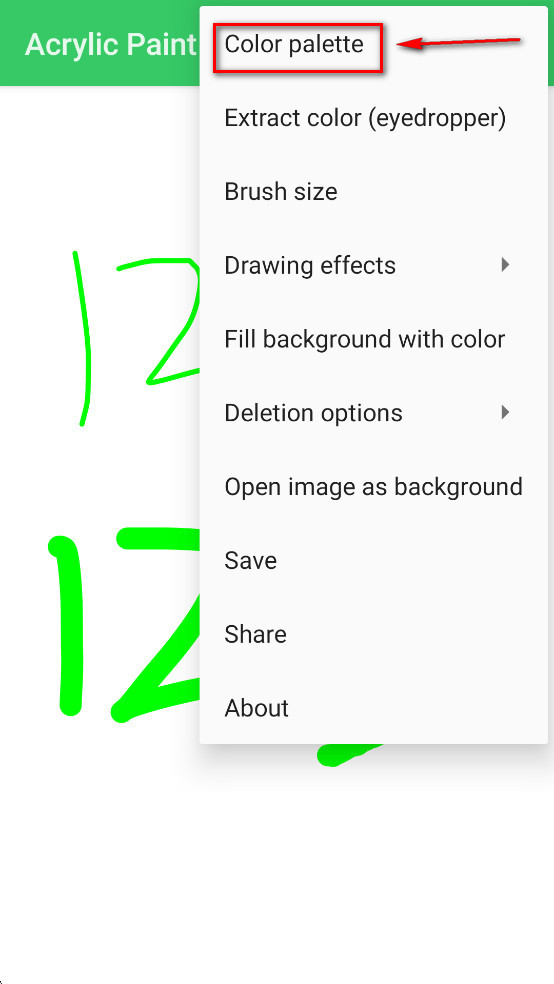Open the Drawing effects submenu

pos(373,265)
